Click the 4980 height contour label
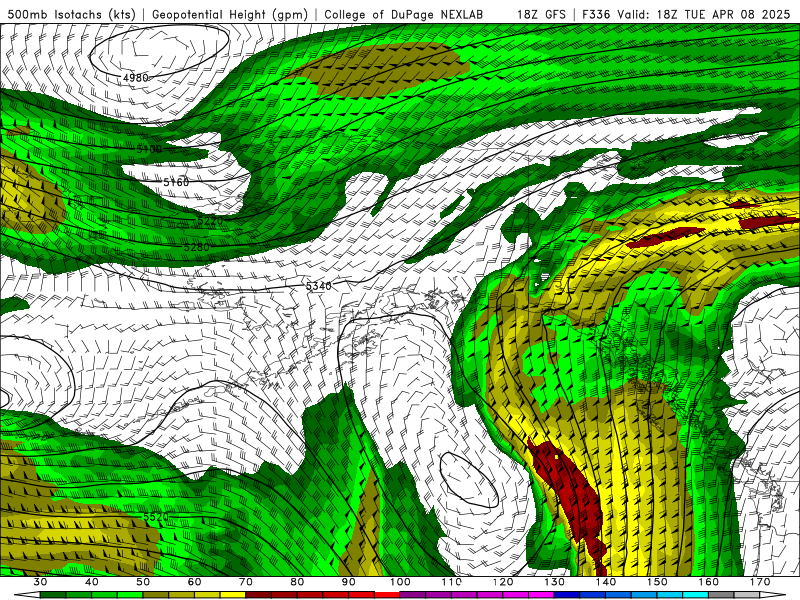 point(136,78)
